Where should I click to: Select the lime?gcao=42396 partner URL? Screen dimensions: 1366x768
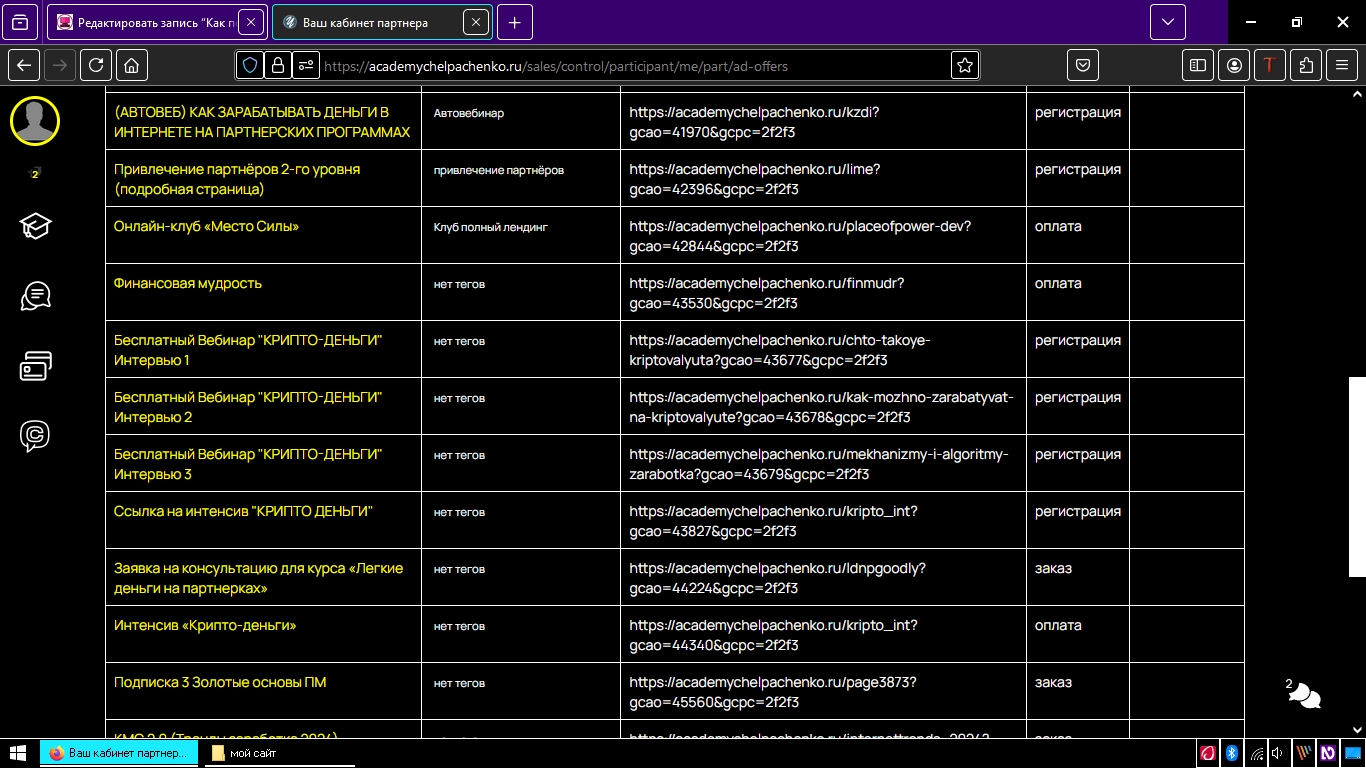coord(755,179)
